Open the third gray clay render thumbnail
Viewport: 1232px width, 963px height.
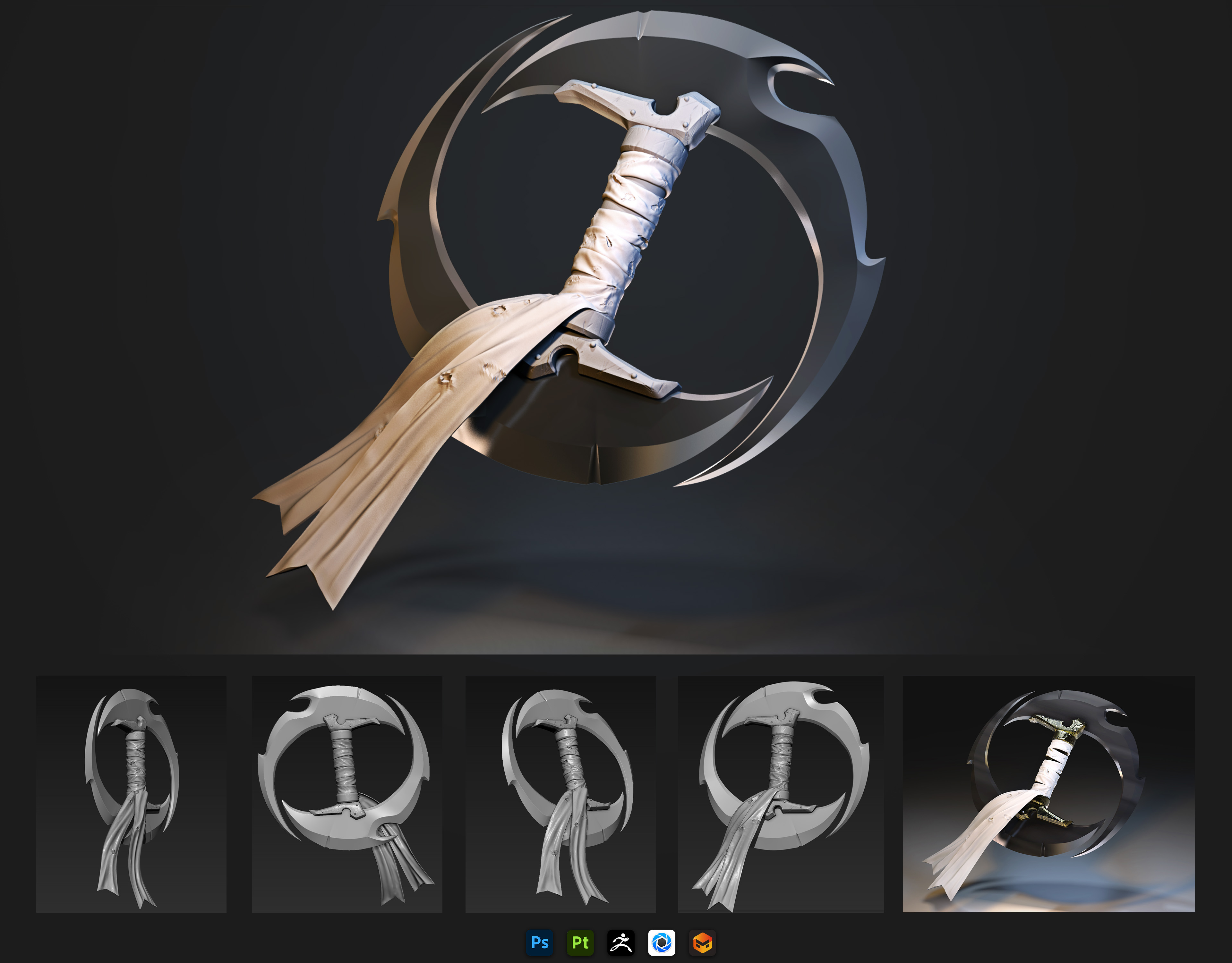[x=560, y=794]
